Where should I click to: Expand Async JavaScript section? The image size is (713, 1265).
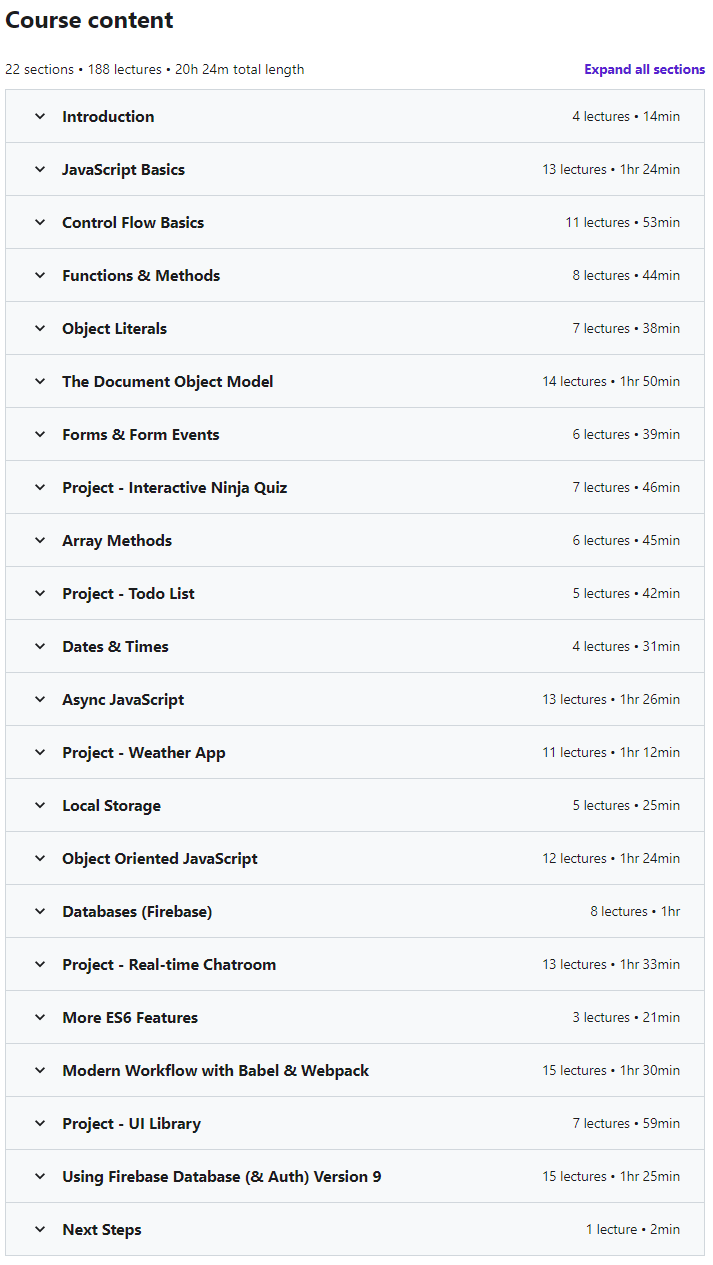(x=355, y=699)
